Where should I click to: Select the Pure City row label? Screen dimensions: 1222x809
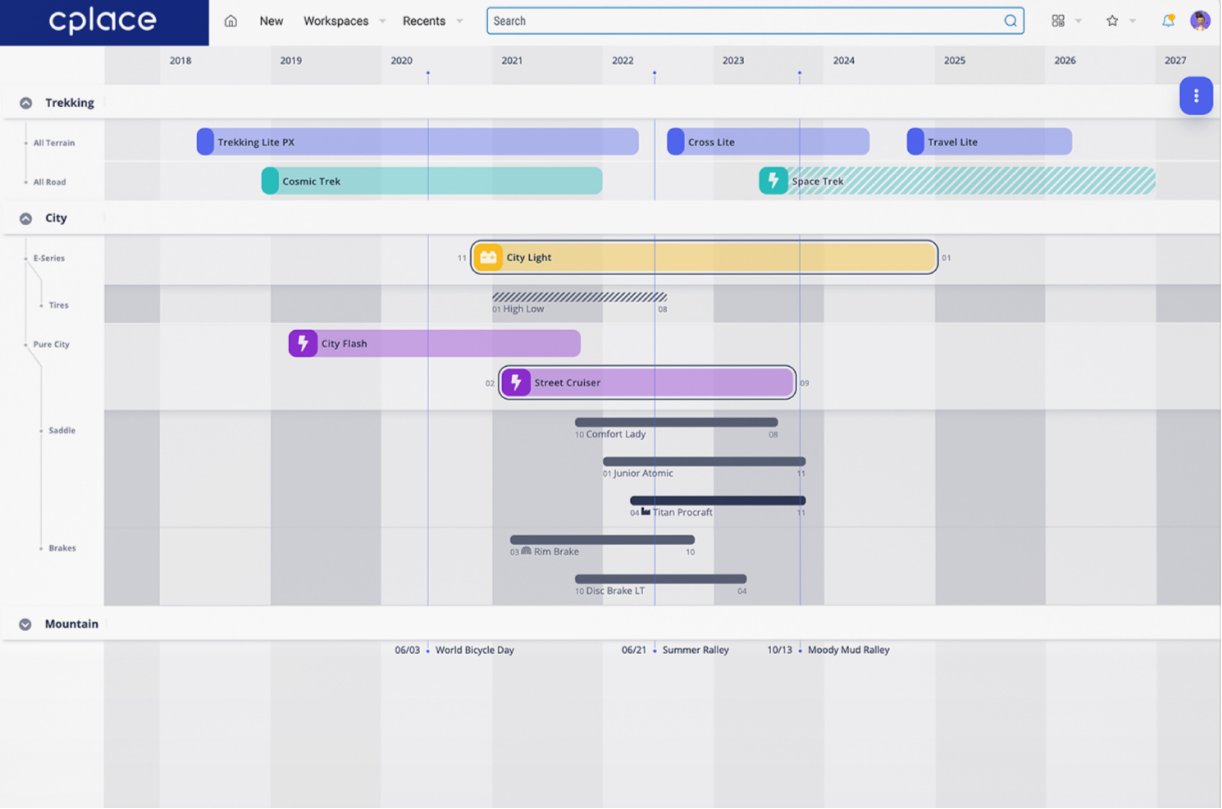51,345
